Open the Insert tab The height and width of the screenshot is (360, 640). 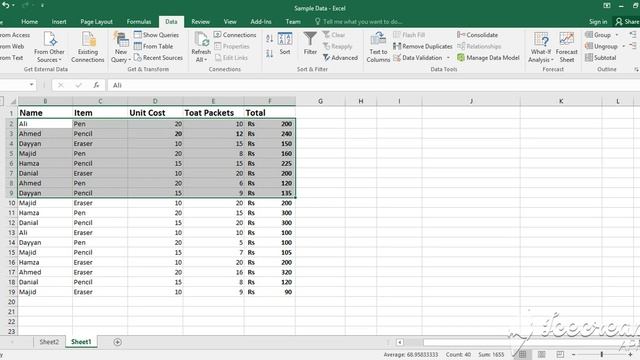(59, 22)
